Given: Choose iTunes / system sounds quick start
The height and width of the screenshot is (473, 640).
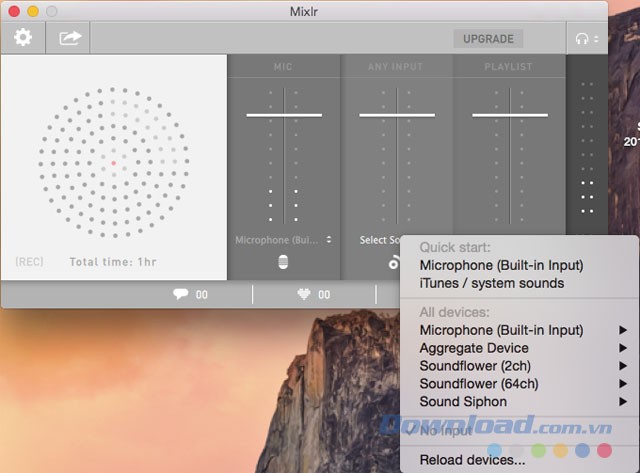Looking at the screenshot, I should [491, 283].
